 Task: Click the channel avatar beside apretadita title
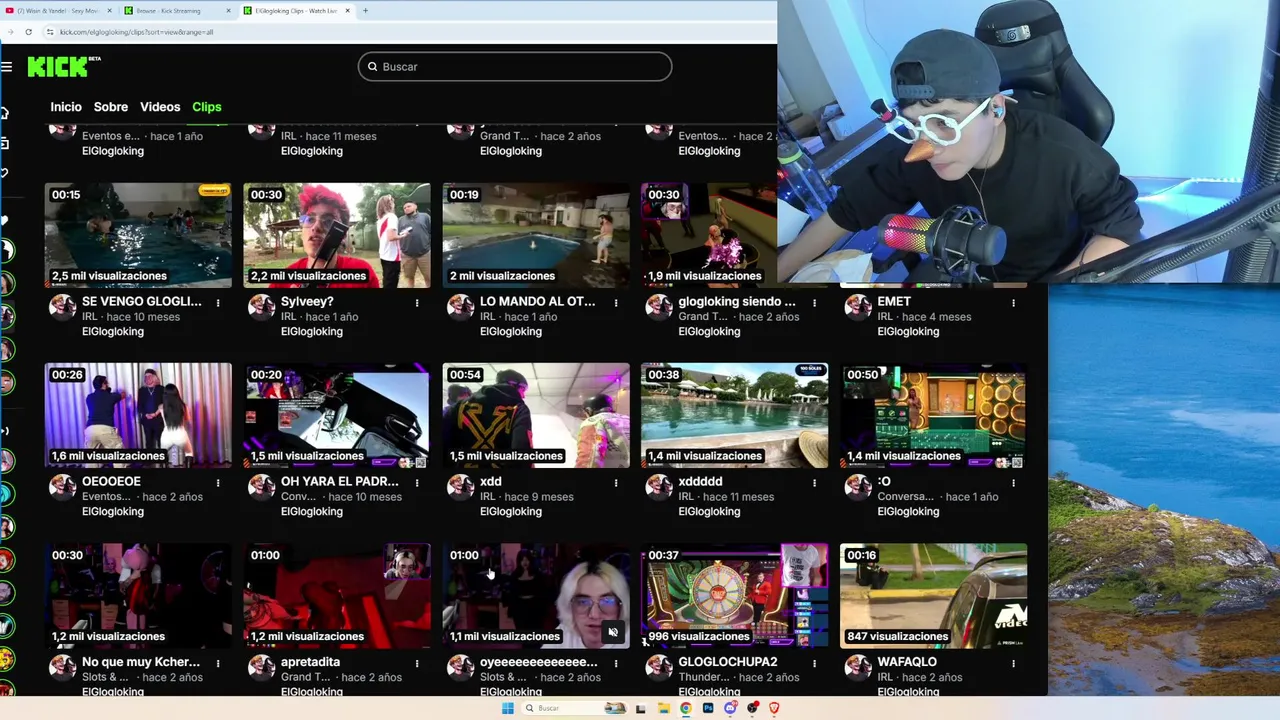tap(261, 667)
